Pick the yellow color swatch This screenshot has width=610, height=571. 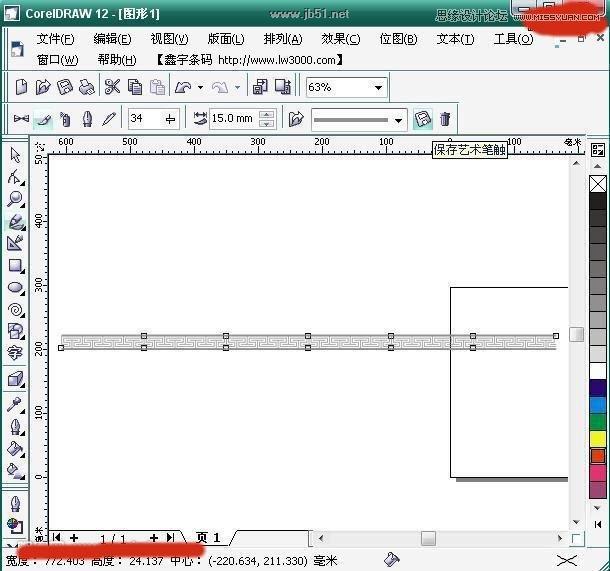click(598, 438)
